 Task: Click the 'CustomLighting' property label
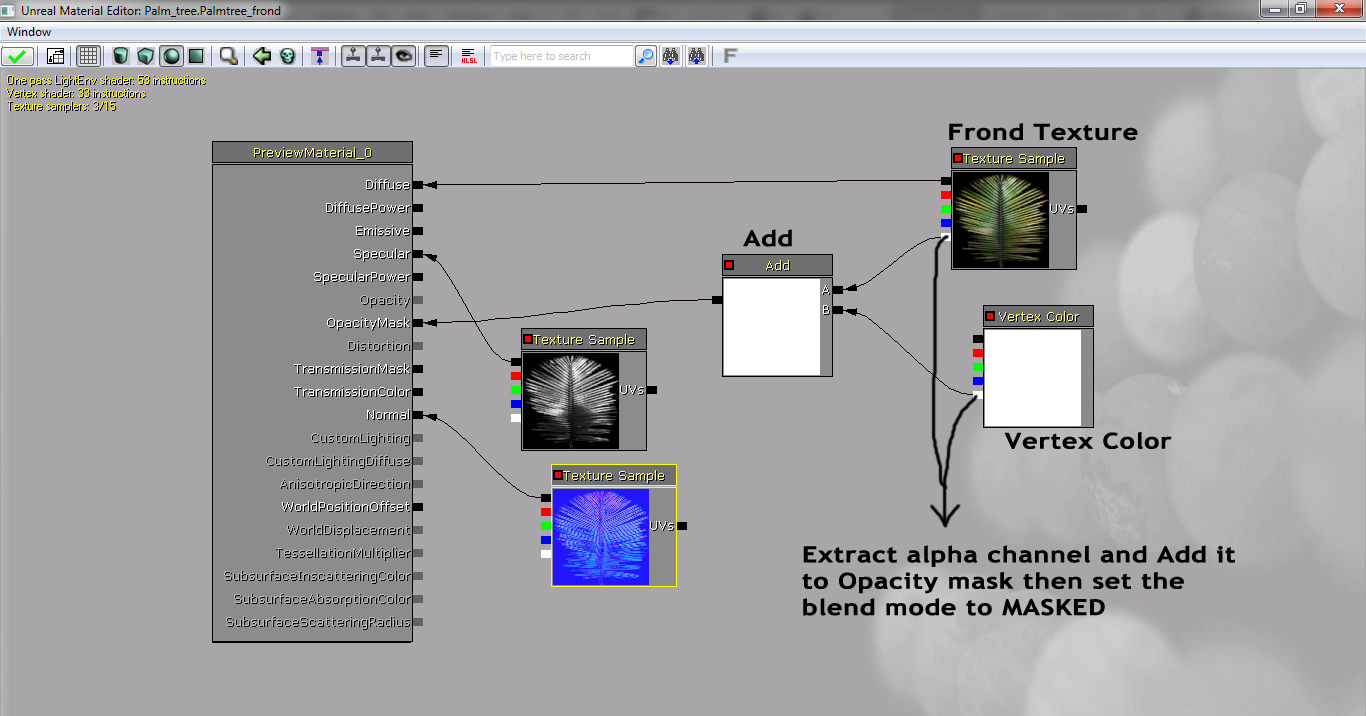(360, 438)
